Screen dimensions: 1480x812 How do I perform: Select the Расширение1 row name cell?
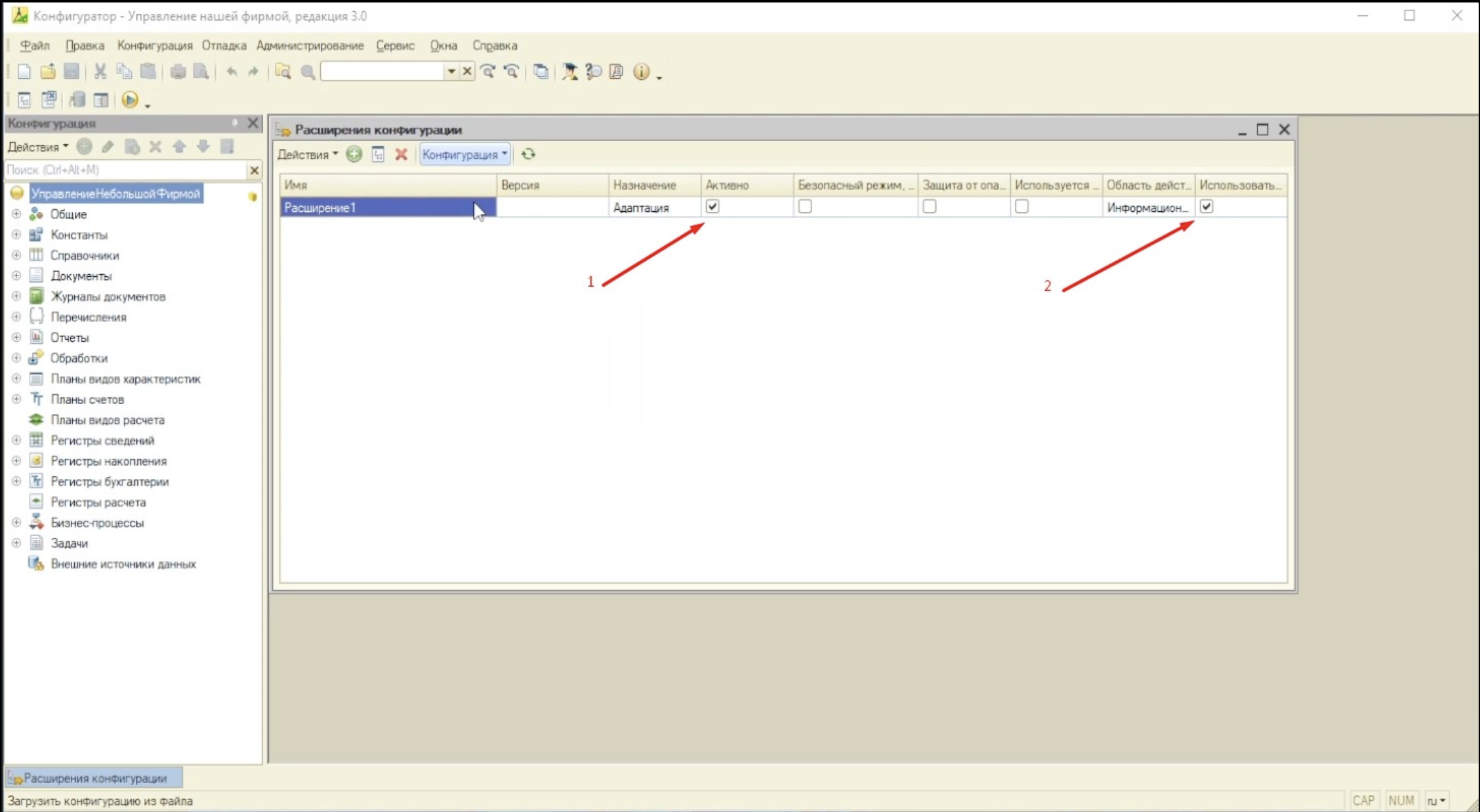[x=388, y=207]
